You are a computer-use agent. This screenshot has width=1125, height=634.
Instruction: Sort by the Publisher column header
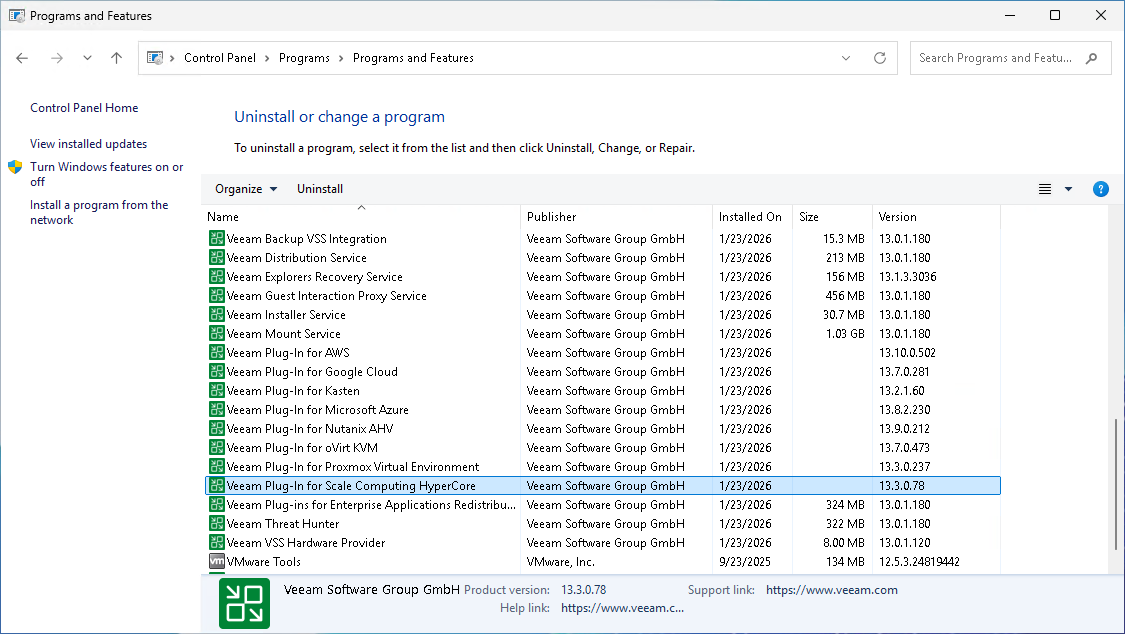point(616,217)
